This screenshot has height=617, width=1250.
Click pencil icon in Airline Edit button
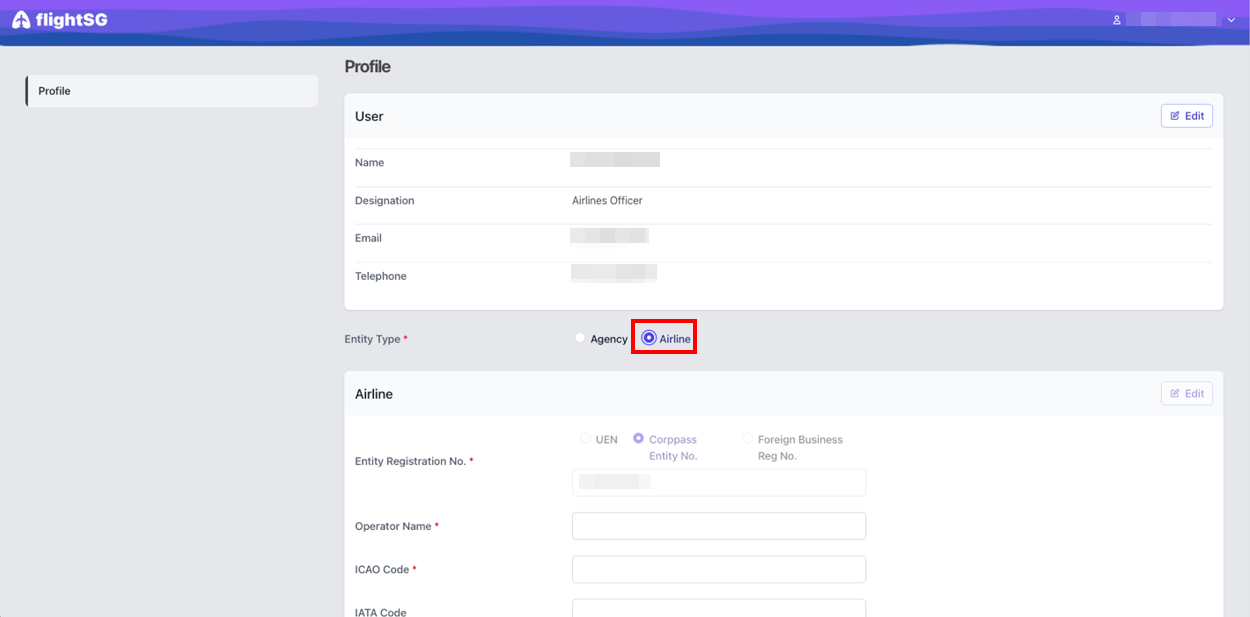pos(1175,394)
